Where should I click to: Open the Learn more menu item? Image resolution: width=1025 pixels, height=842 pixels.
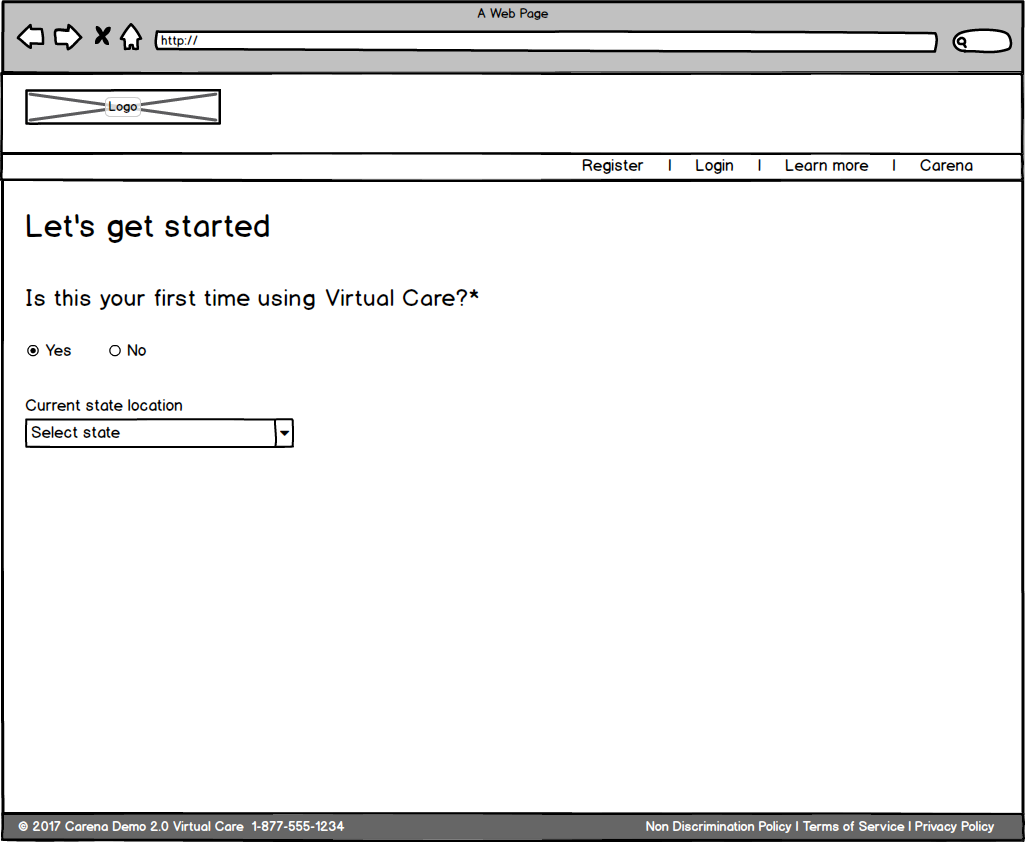point(826,165)
